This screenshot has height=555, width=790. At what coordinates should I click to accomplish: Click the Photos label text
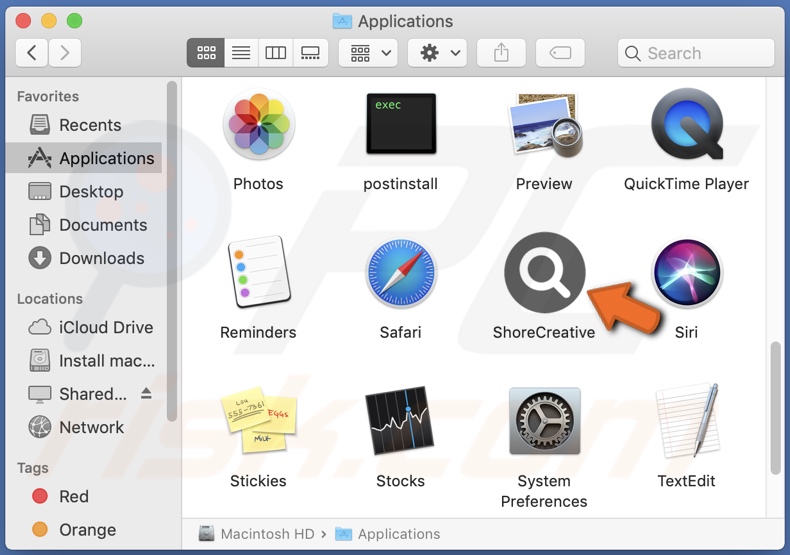click(x=258, y=184)
